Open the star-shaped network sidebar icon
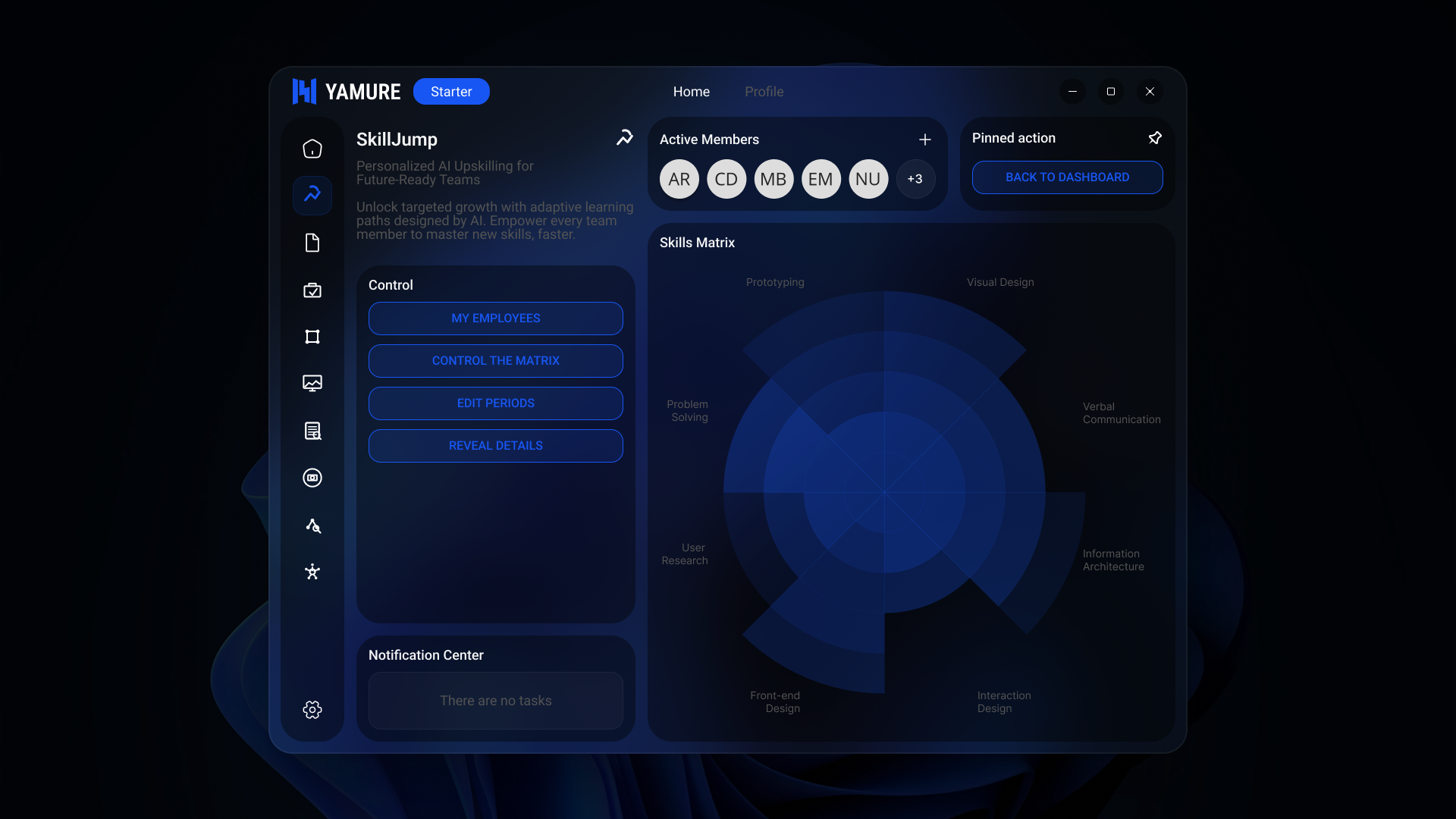 312,572
